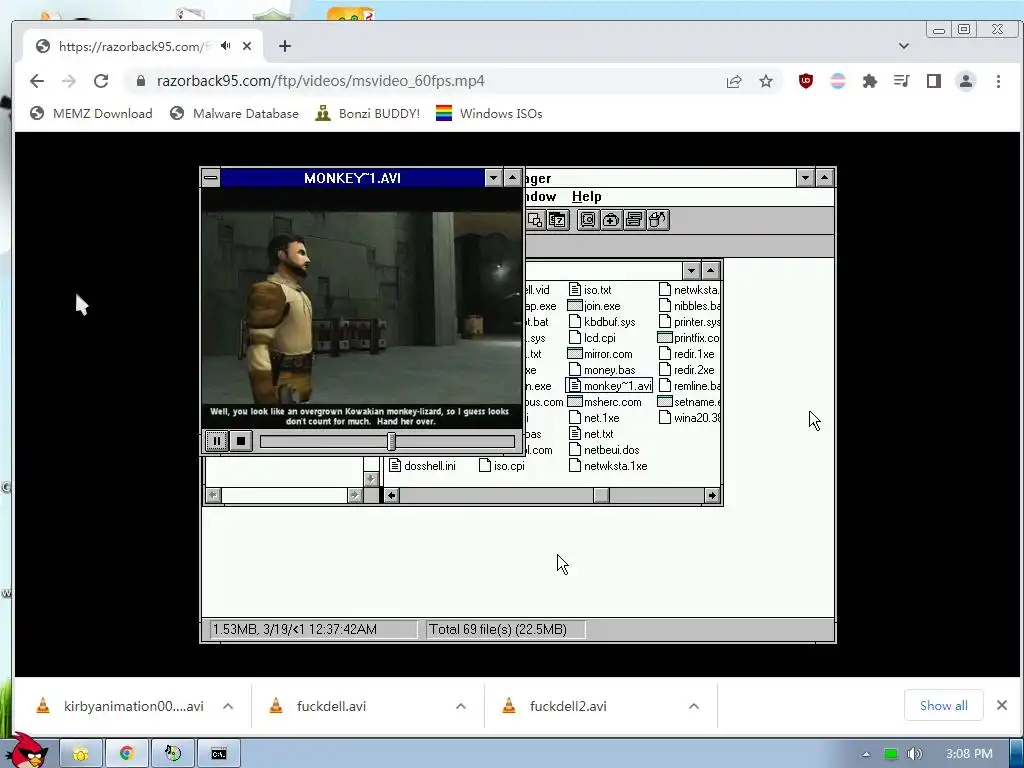
Task: Open the Windows ISOs bookmark
Action: point(489,114)
